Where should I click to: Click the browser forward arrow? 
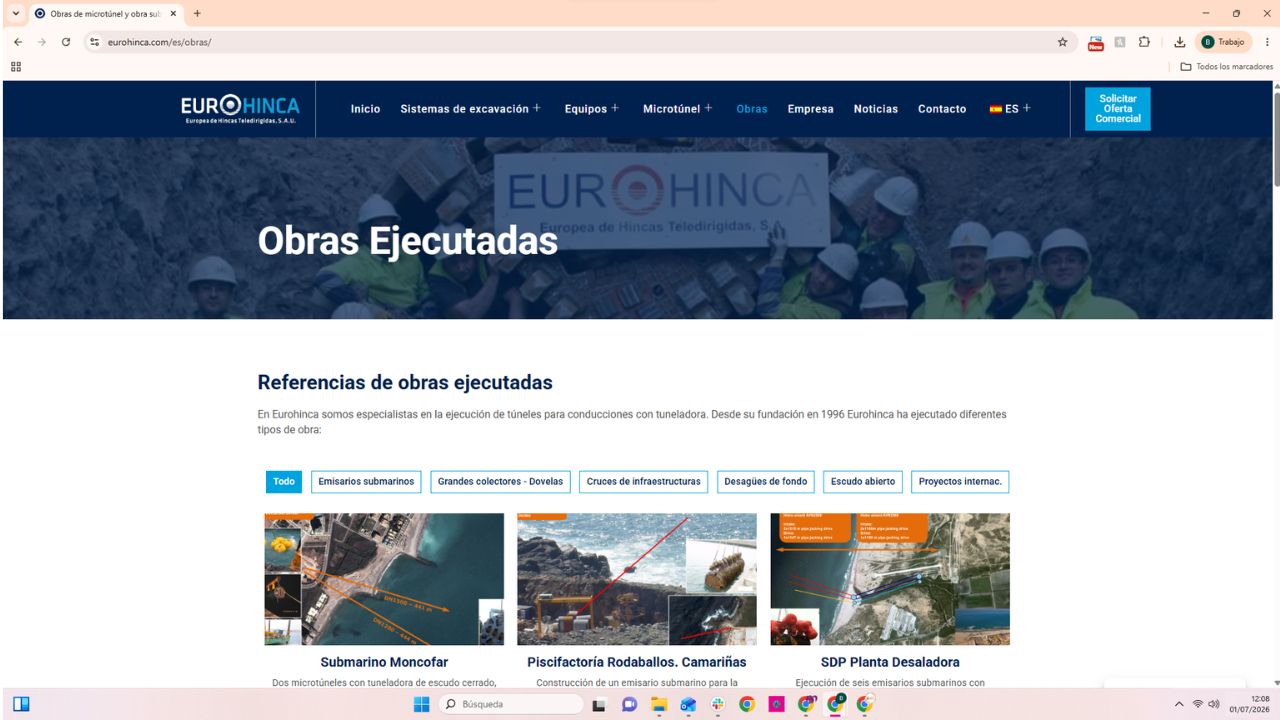pos(42,42)
